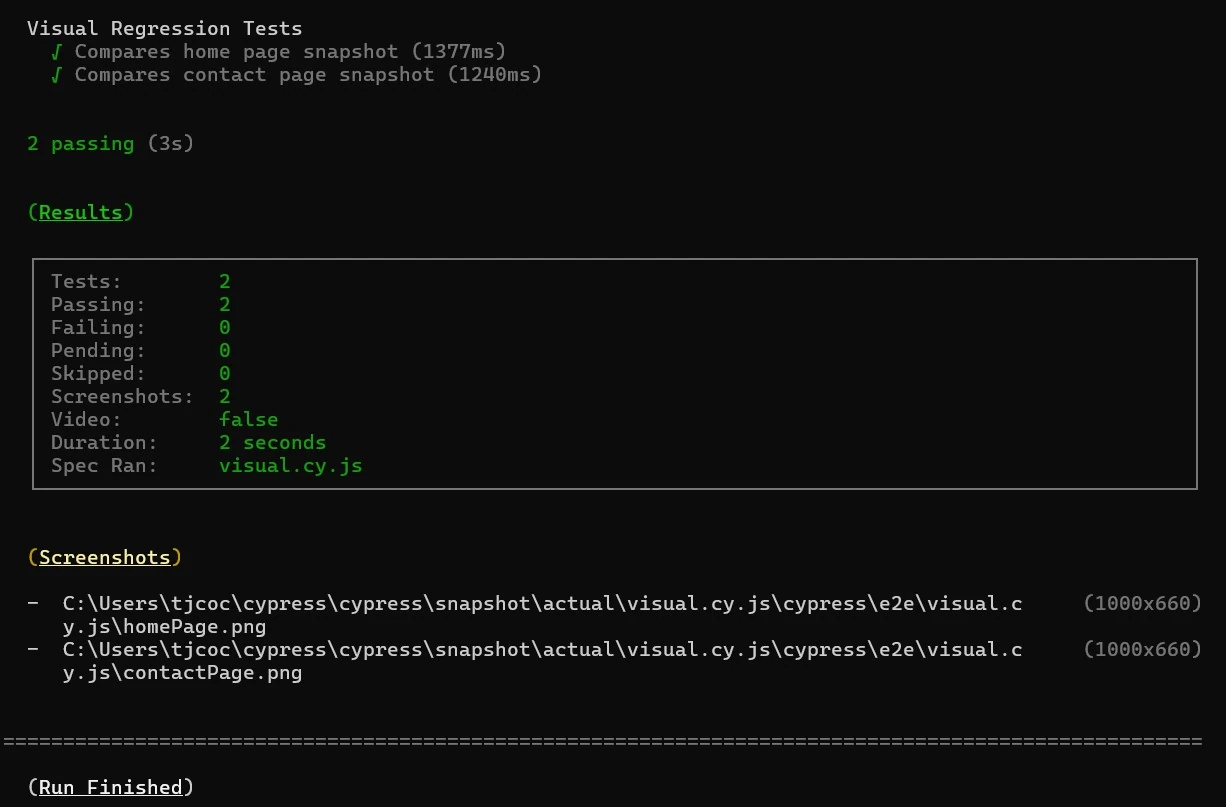Click the Visual Regression Tests heading

pyautogui.click(x=164, y=28)
